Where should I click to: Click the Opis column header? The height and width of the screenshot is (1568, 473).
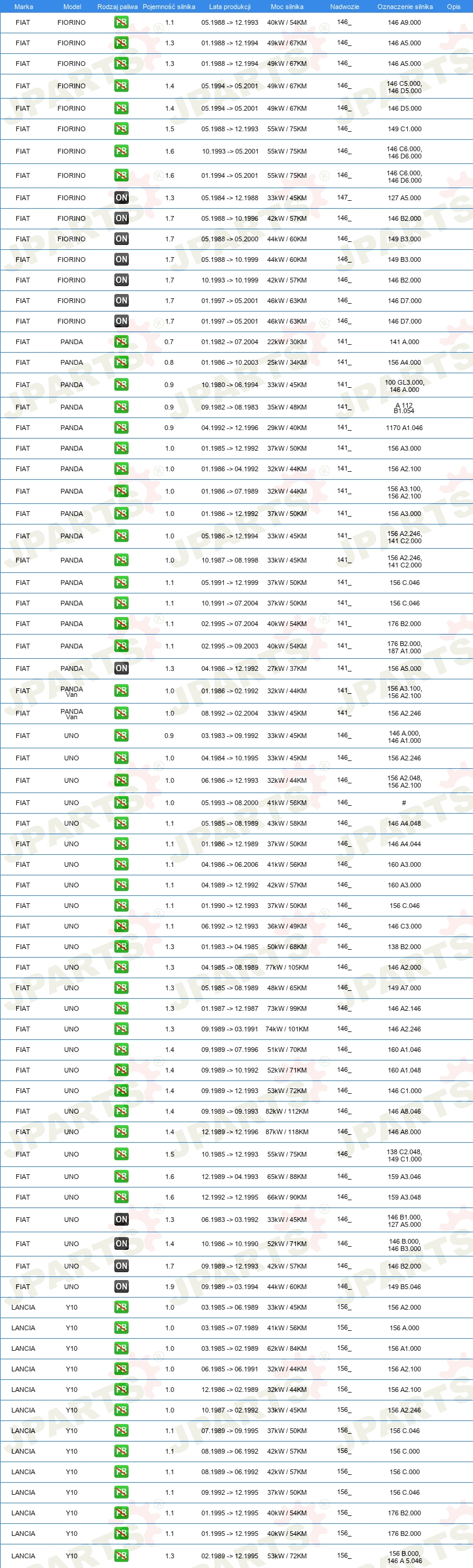click(x=454, y=7)
